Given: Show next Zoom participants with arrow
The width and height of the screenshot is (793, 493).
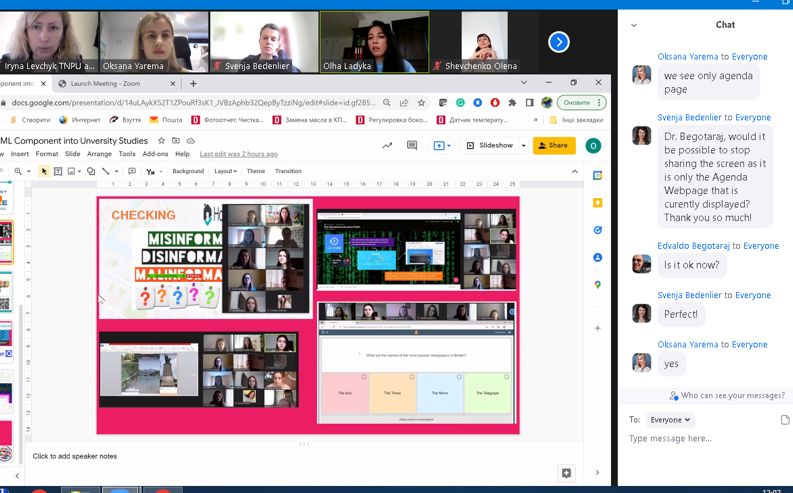Looking at the screenshot, I should 559,41.
